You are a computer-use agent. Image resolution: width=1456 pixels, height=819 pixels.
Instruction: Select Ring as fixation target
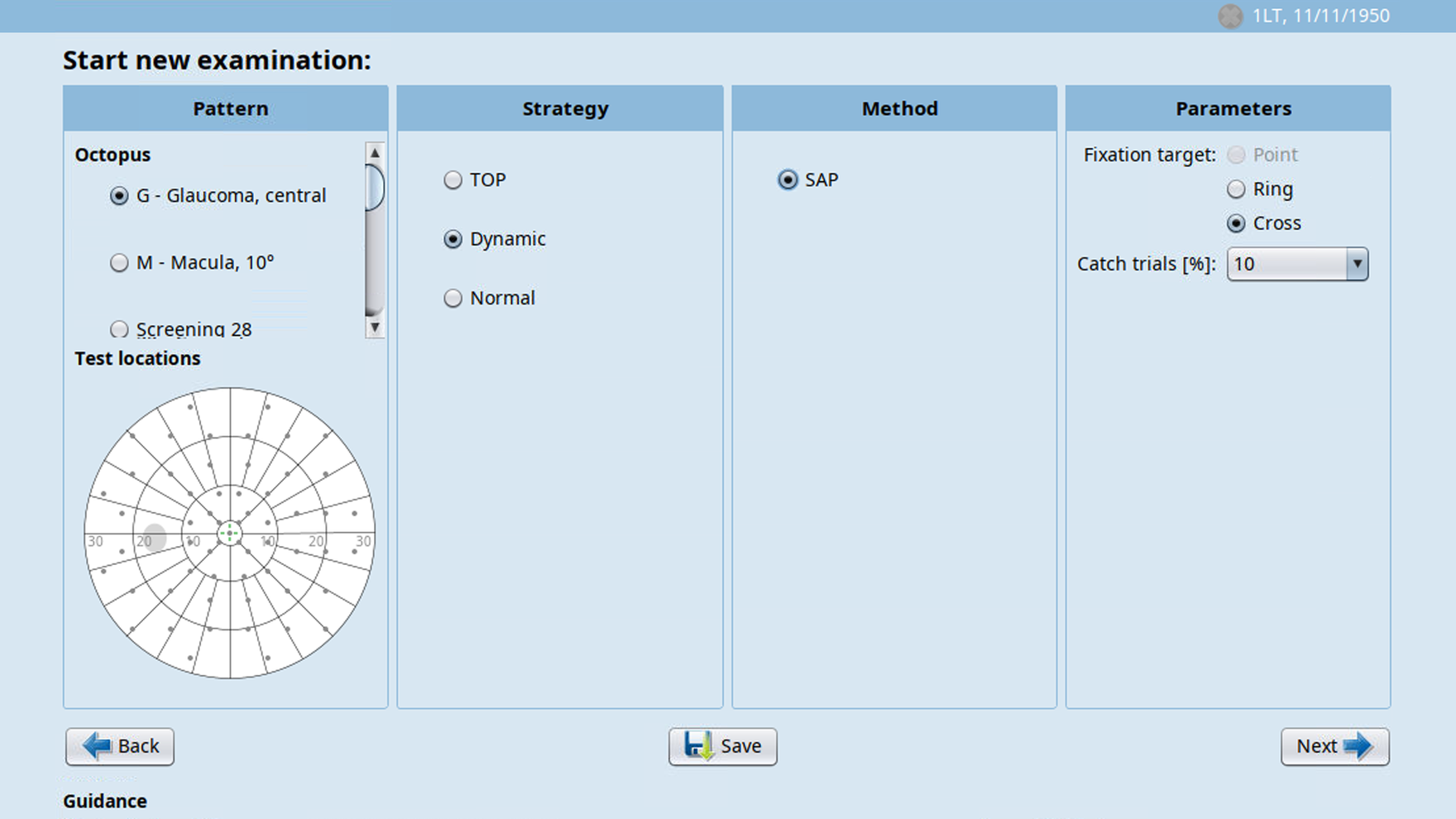(1236, 189)
